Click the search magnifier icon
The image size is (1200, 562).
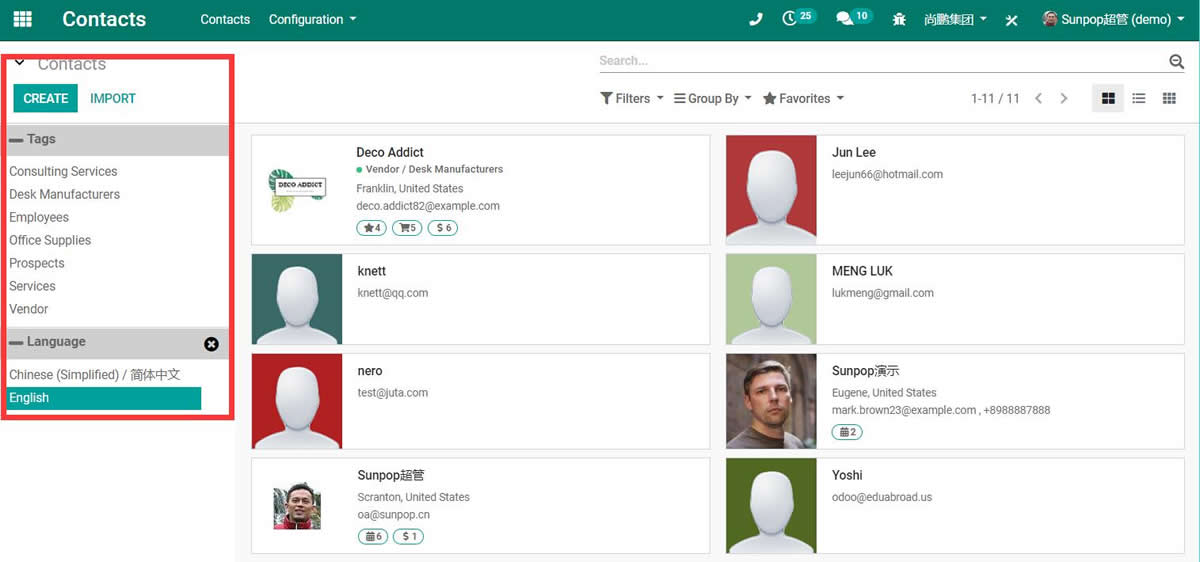pos(1176,62)
